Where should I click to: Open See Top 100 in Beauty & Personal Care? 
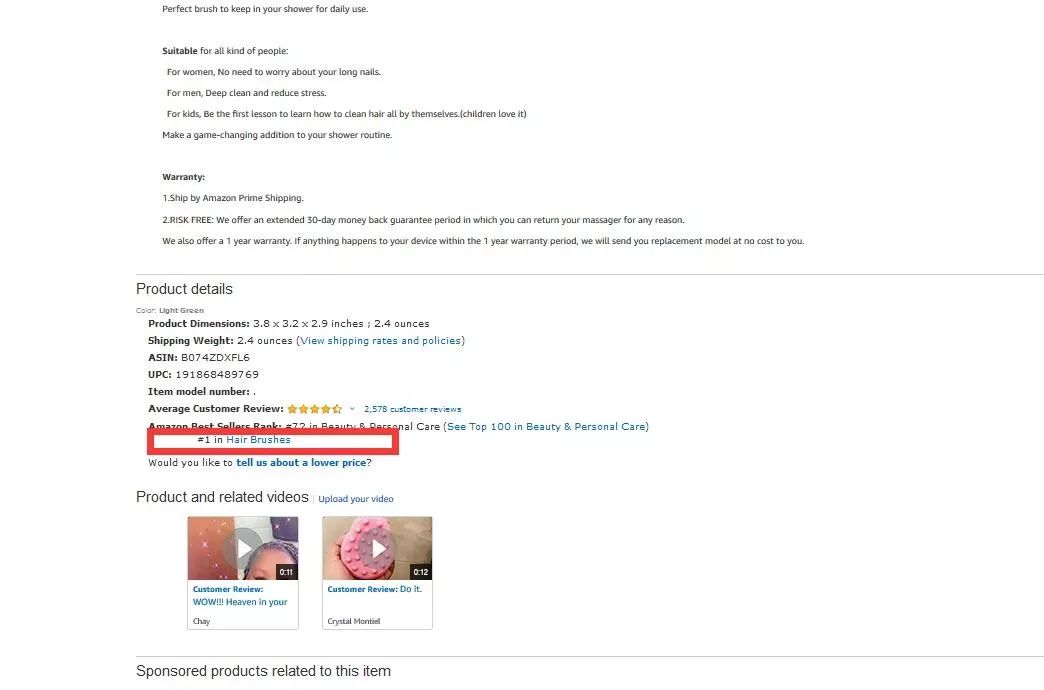coord(546,426)
